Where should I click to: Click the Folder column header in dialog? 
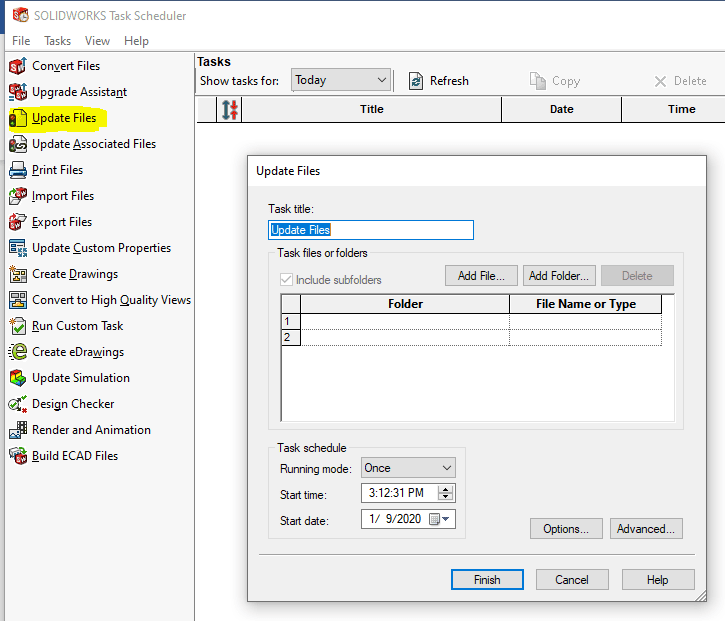coord(405,304)
